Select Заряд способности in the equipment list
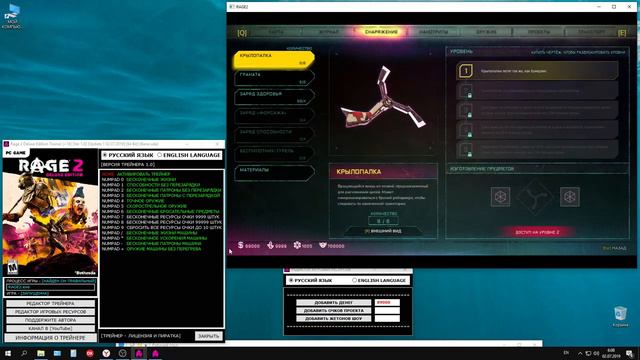The height and width of the screenshot is (360, 640). (274, 135)
